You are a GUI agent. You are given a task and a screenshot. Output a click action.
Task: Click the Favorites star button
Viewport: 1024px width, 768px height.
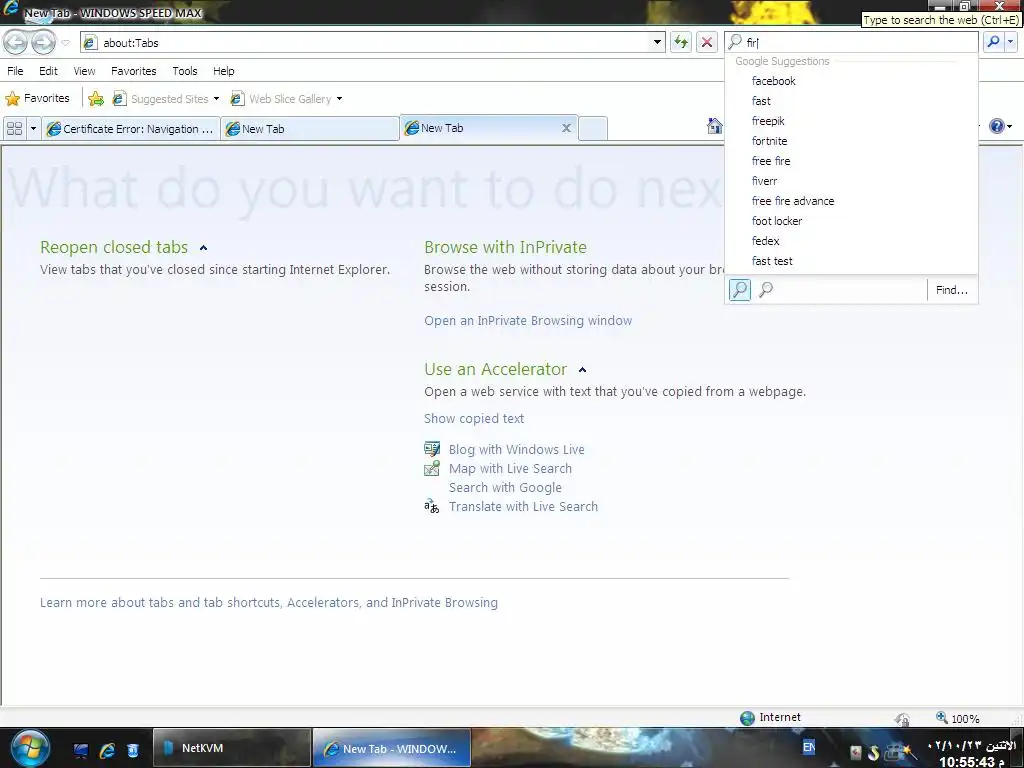click(37, 99)
